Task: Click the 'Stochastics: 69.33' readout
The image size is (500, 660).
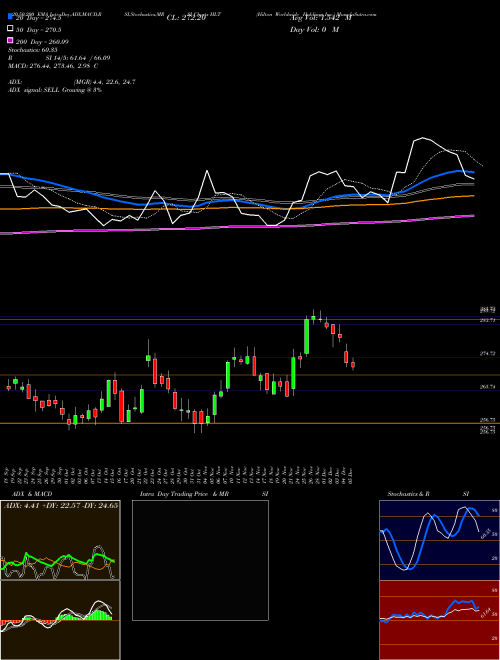Action: tap(32, 50)
